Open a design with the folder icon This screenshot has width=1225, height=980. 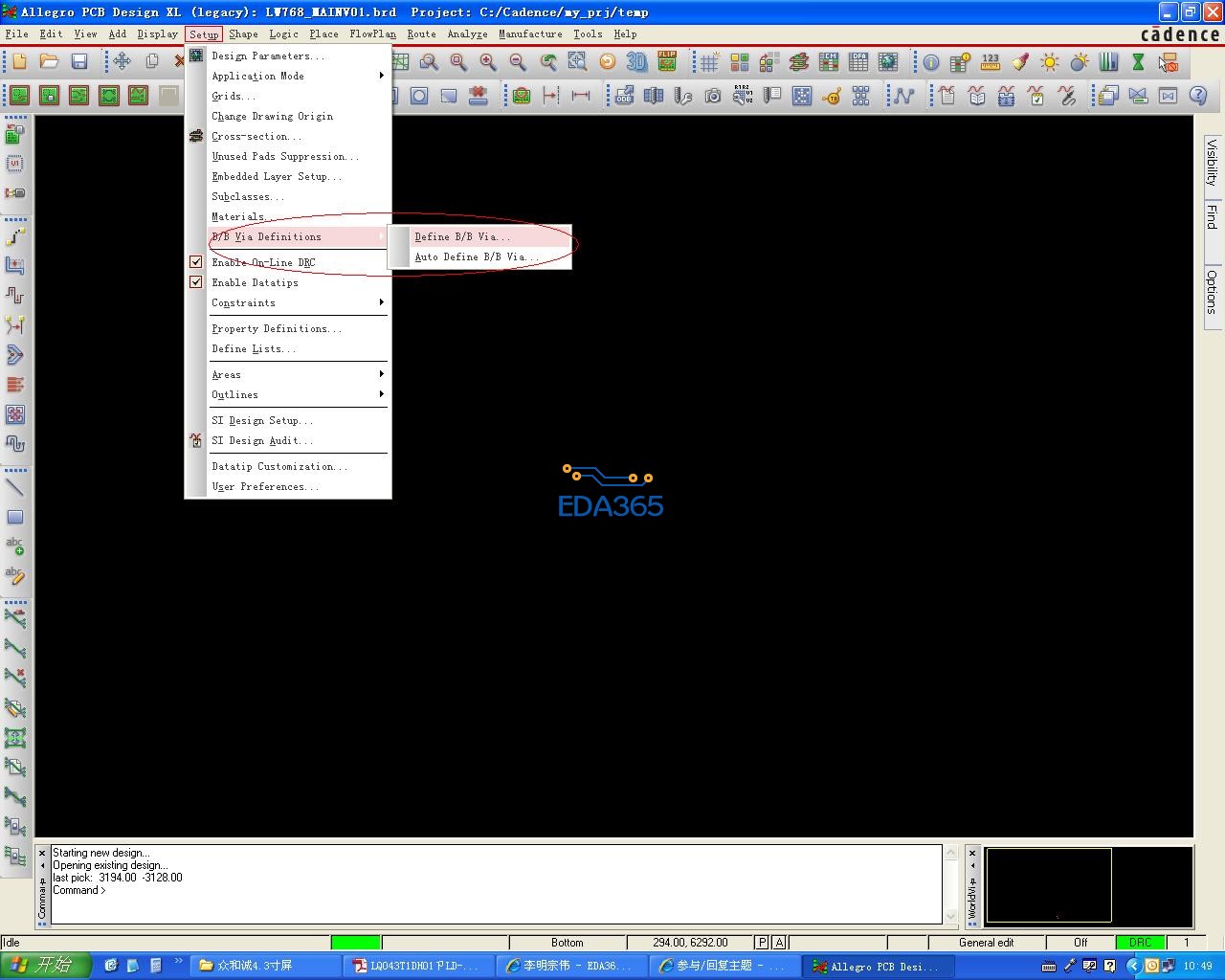49,62
